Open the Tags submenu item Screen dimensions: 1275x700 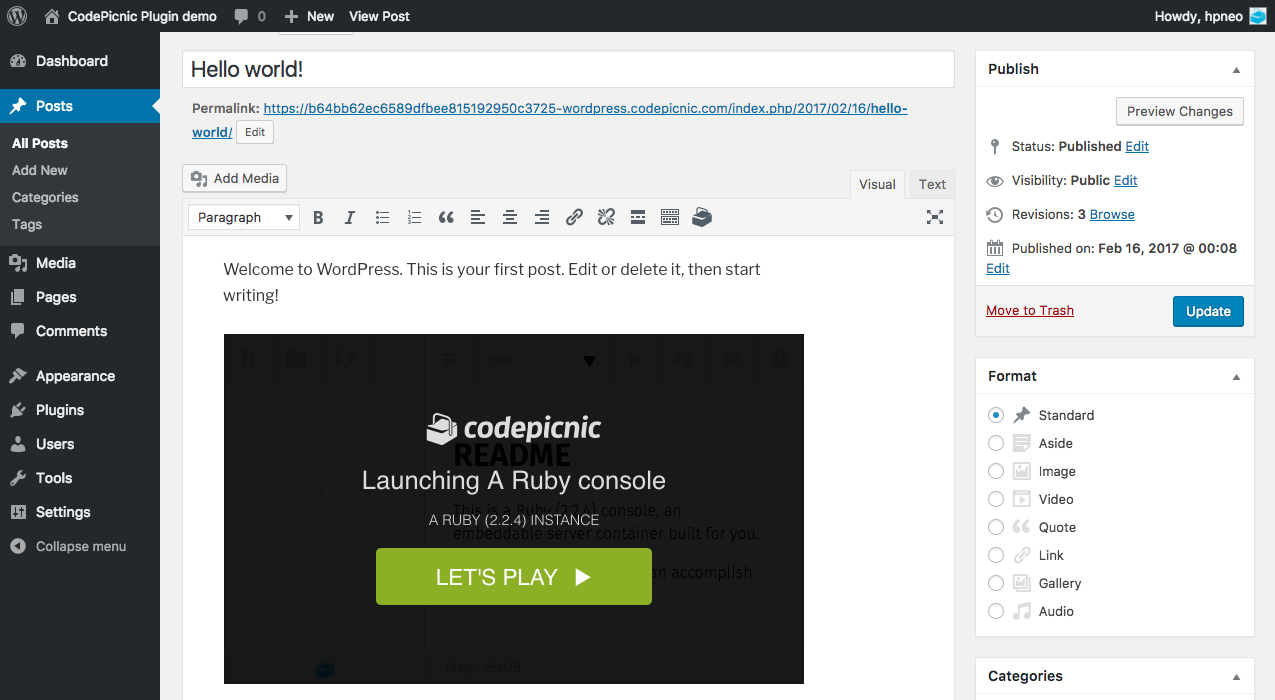(27, 224)
